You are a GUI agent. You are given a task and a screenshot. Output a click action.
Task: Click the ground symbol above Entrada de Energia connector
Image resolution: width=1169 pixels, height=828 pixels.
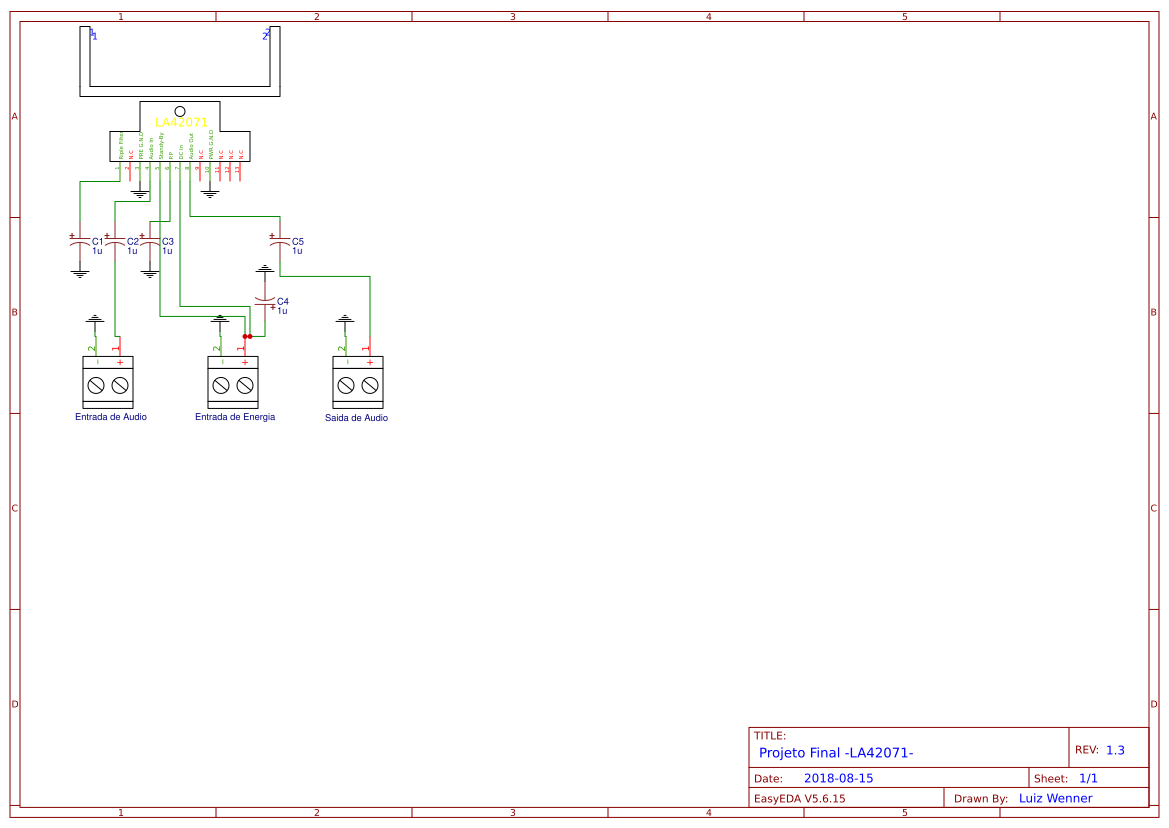coord(220,320)
